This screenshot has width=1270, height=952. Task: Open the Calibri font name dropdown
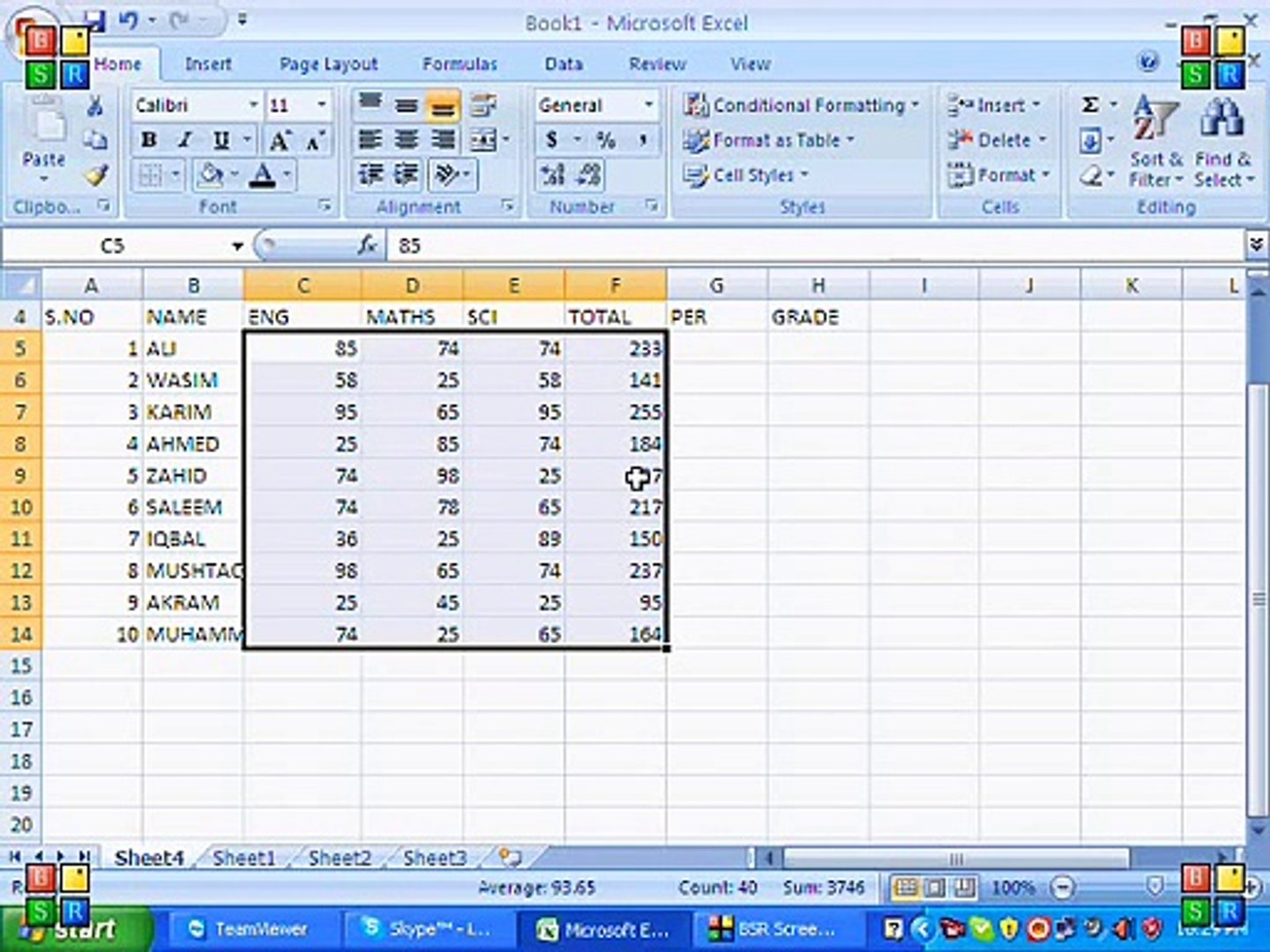click(254, 105)
